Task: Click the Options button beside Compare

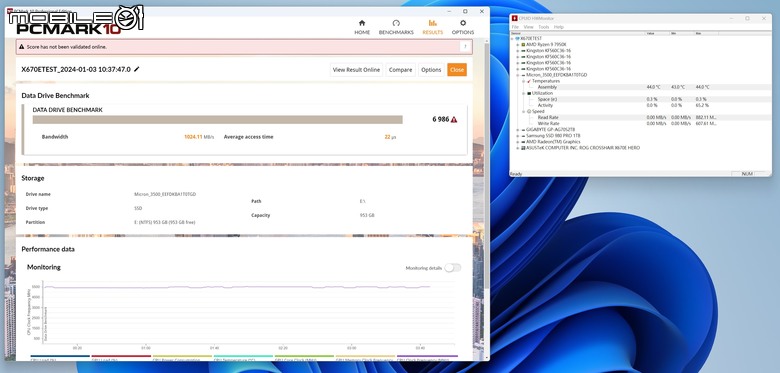Action: pos(431,70)
